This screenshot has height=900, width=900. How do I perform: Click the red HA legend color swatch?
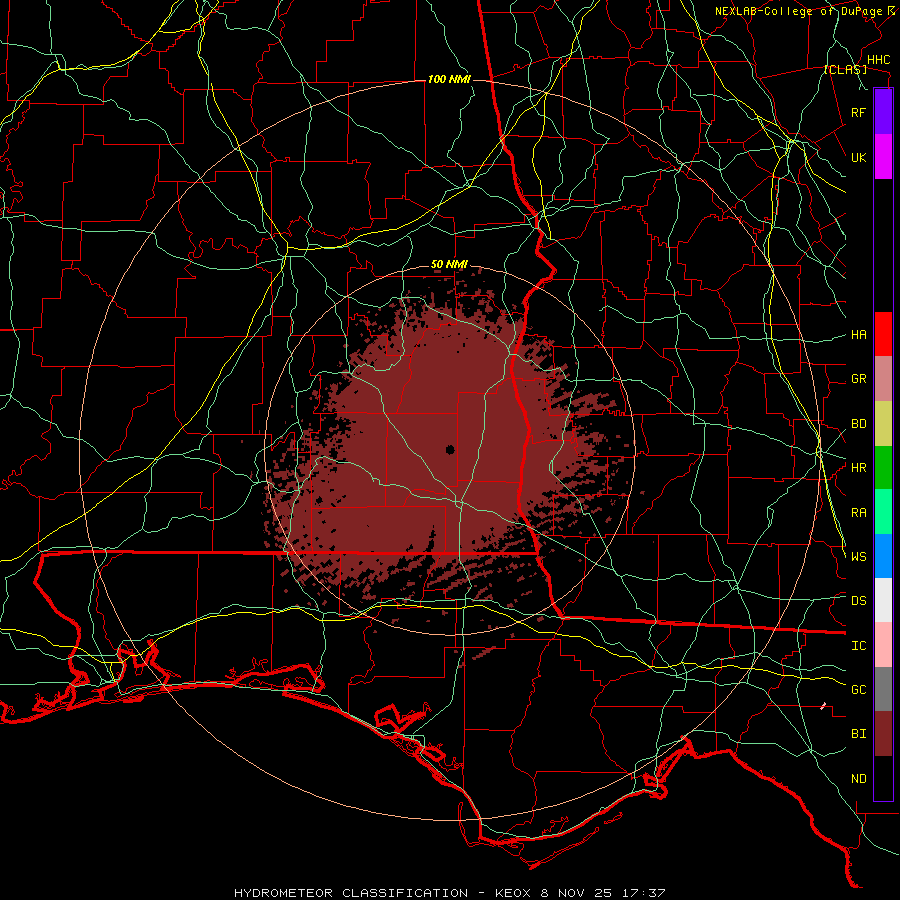point(883,334)
